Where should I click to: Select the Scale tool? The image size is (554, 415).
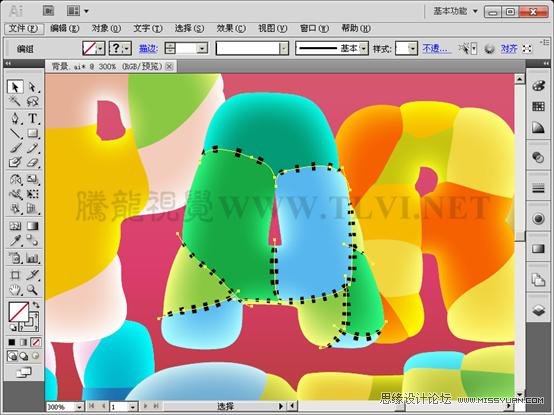(x=32, y=179)
